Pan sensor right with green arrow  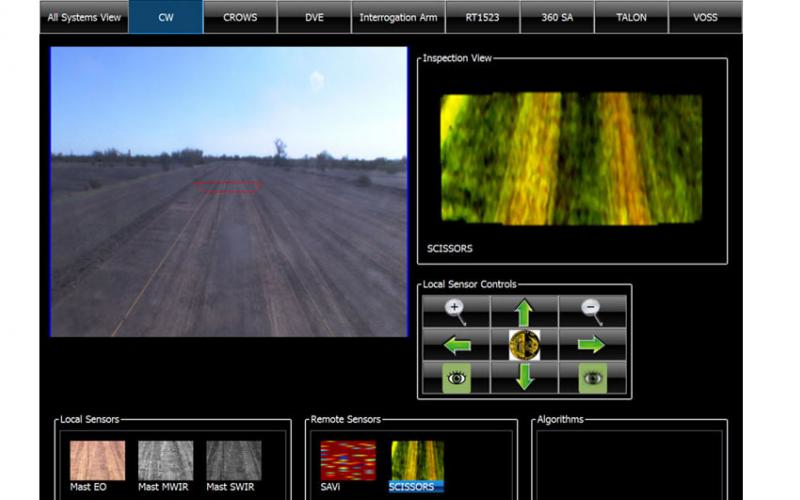(592, 345)
